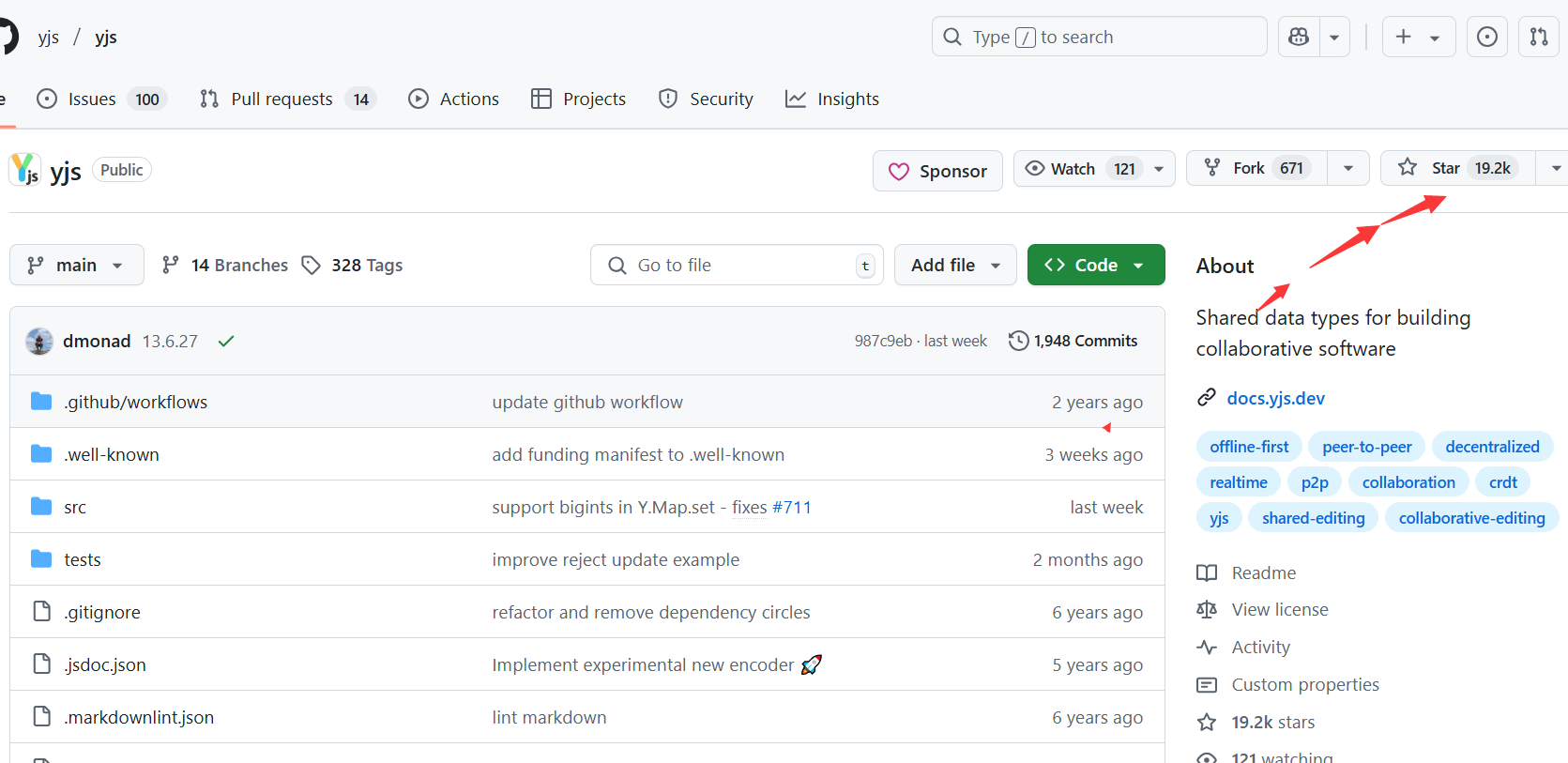
Task: Select the yjs topic tag
Action: pyautogui.click(x=1219, y=518)
